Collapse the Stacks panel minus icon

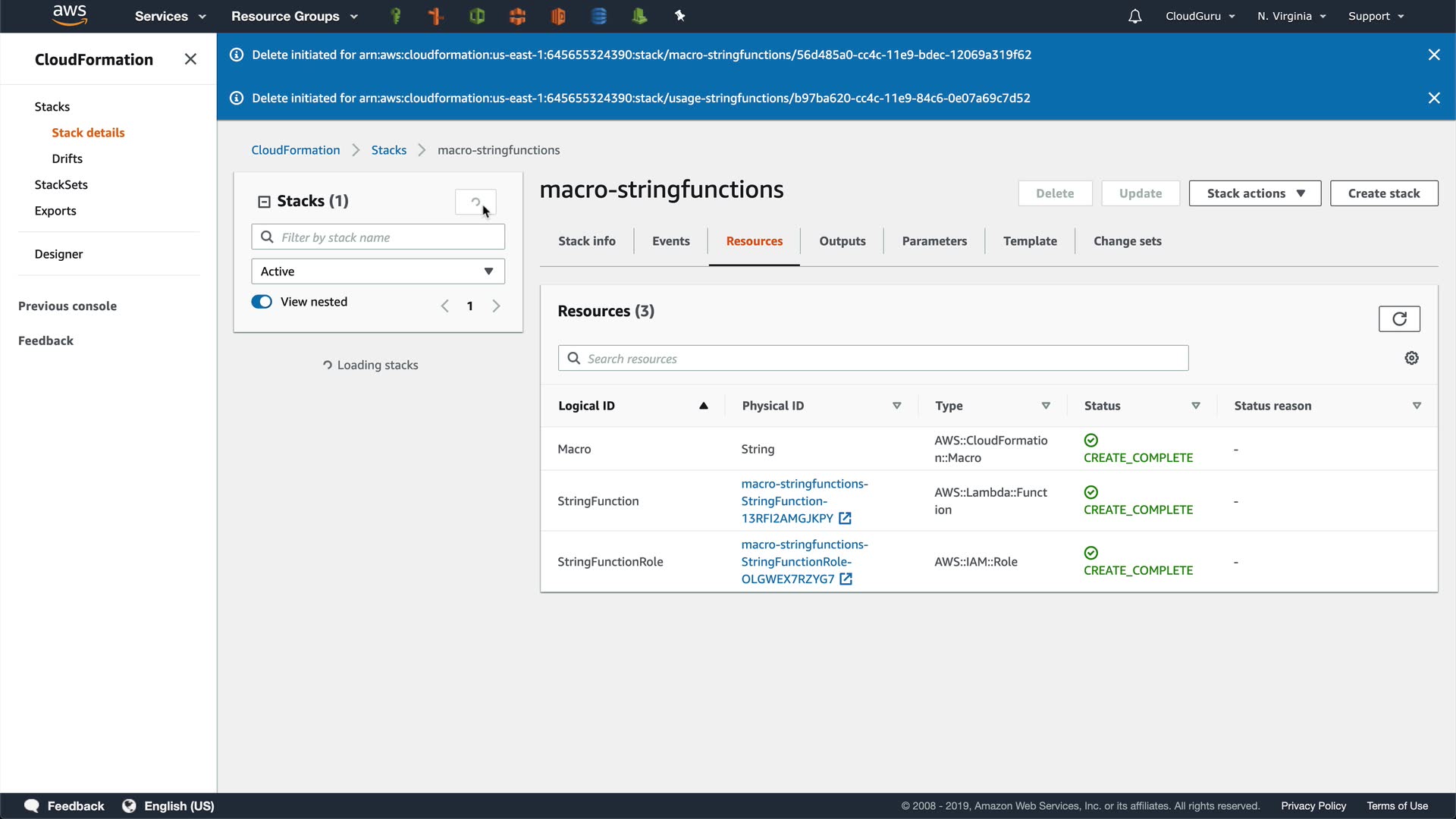click(264, 202)
